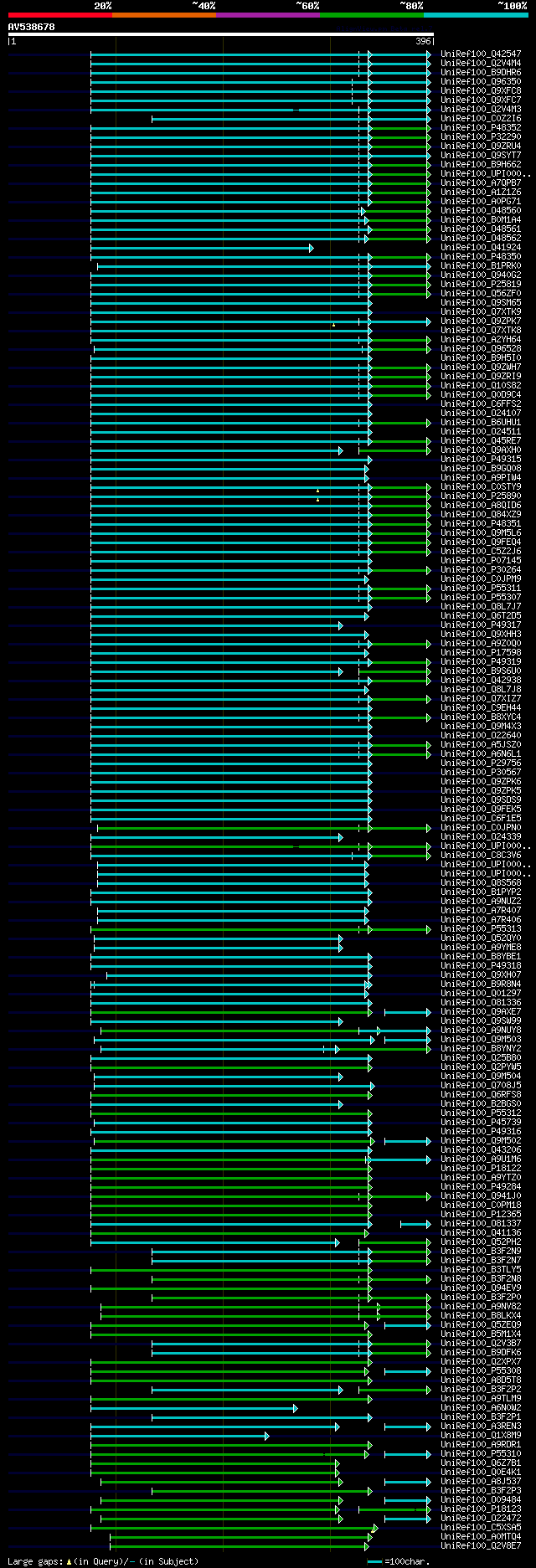Click the red 20% identity legend segment
536x1568 pixels.
[59, 15]
